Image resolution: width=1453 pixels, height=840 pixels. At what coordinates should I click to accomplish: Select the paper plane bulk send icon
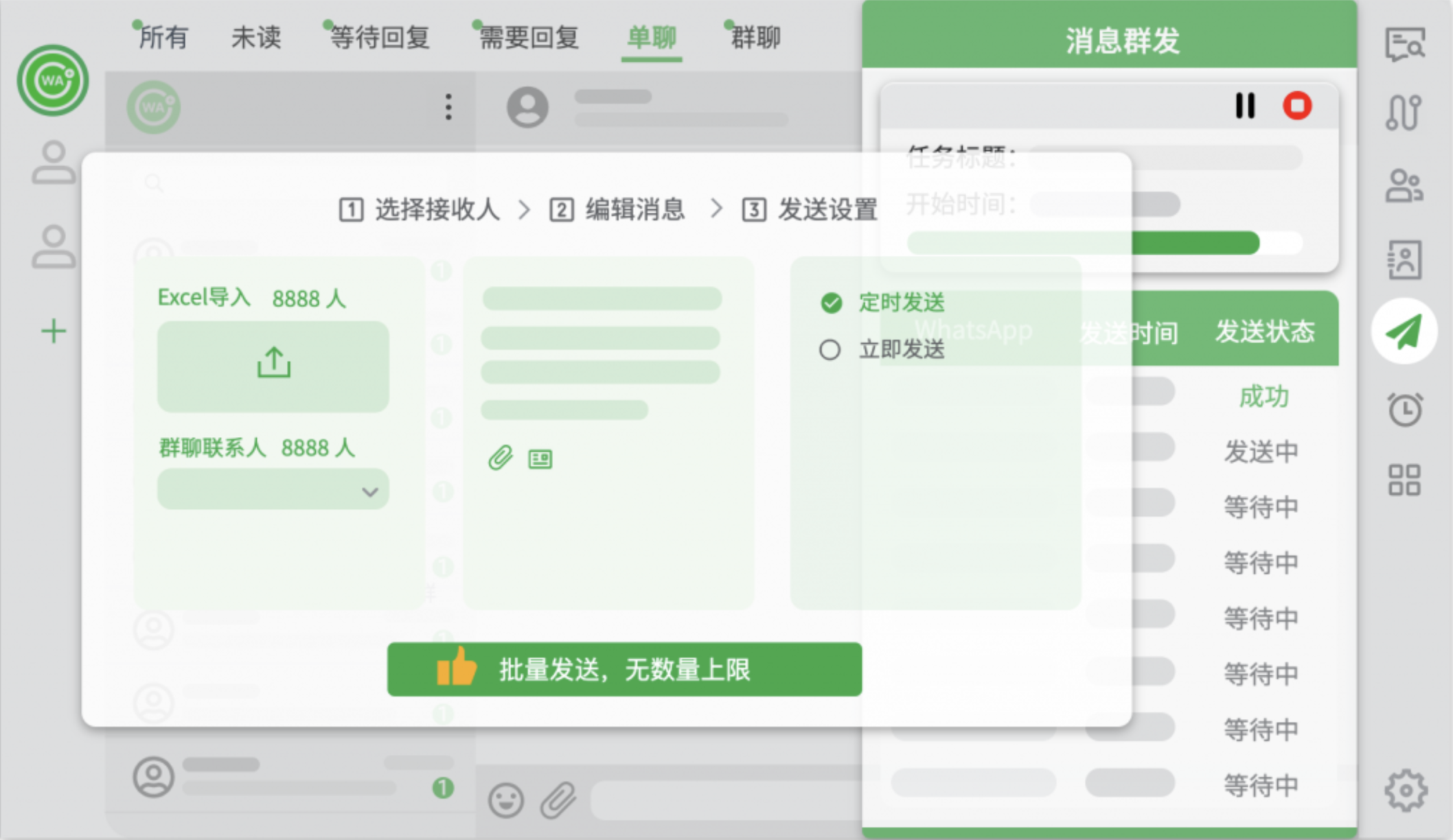(1404, 331)
